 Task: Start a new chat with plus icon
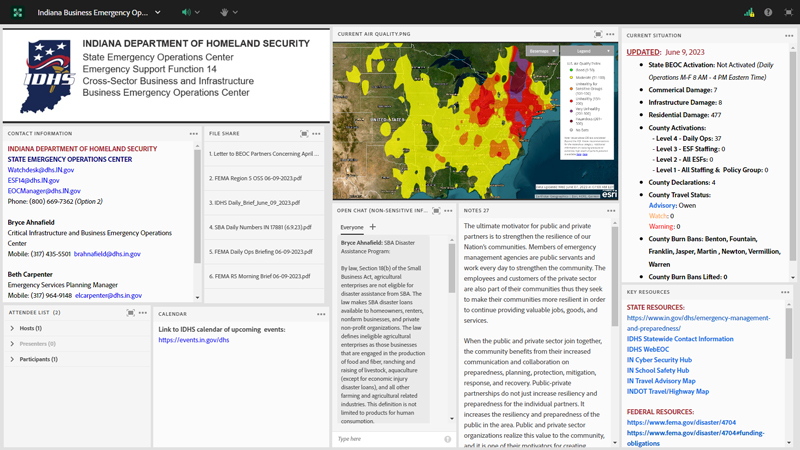(x=373, y=227)
